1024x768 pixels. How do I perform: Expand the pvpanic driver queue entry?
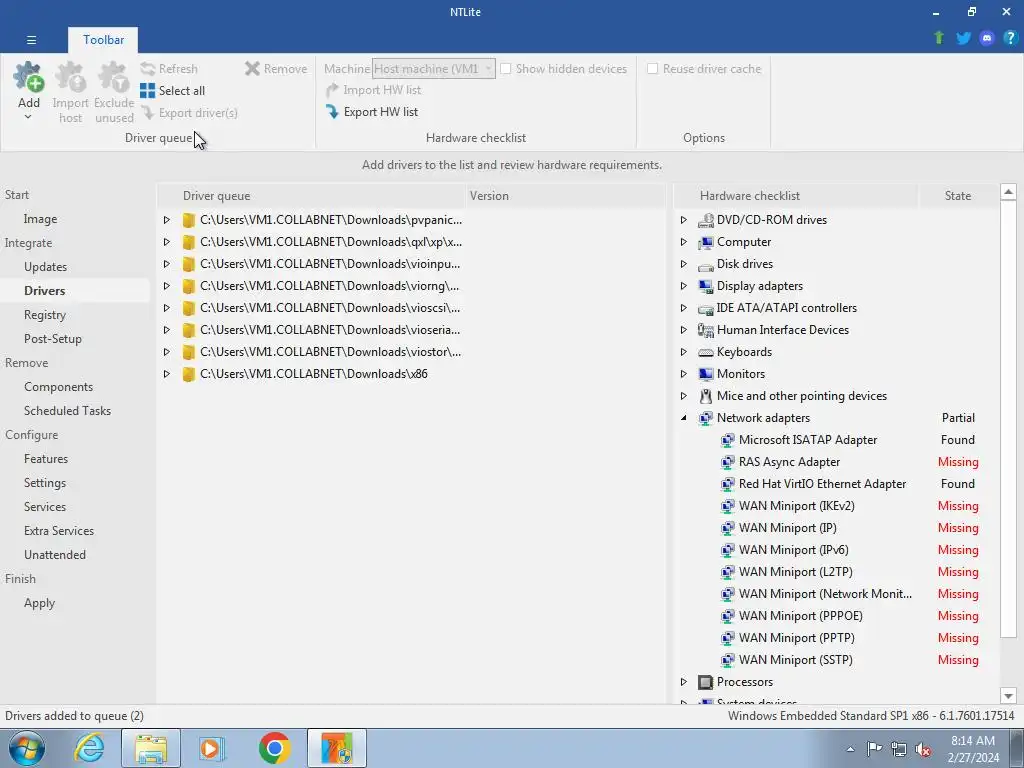167,220
